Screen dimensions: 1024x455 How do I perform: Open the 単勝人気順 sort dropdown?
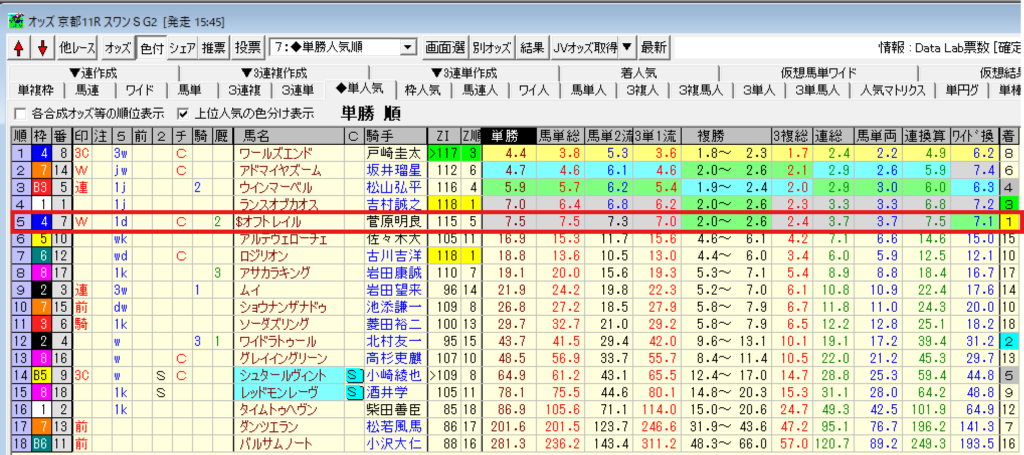pos(407,47)
